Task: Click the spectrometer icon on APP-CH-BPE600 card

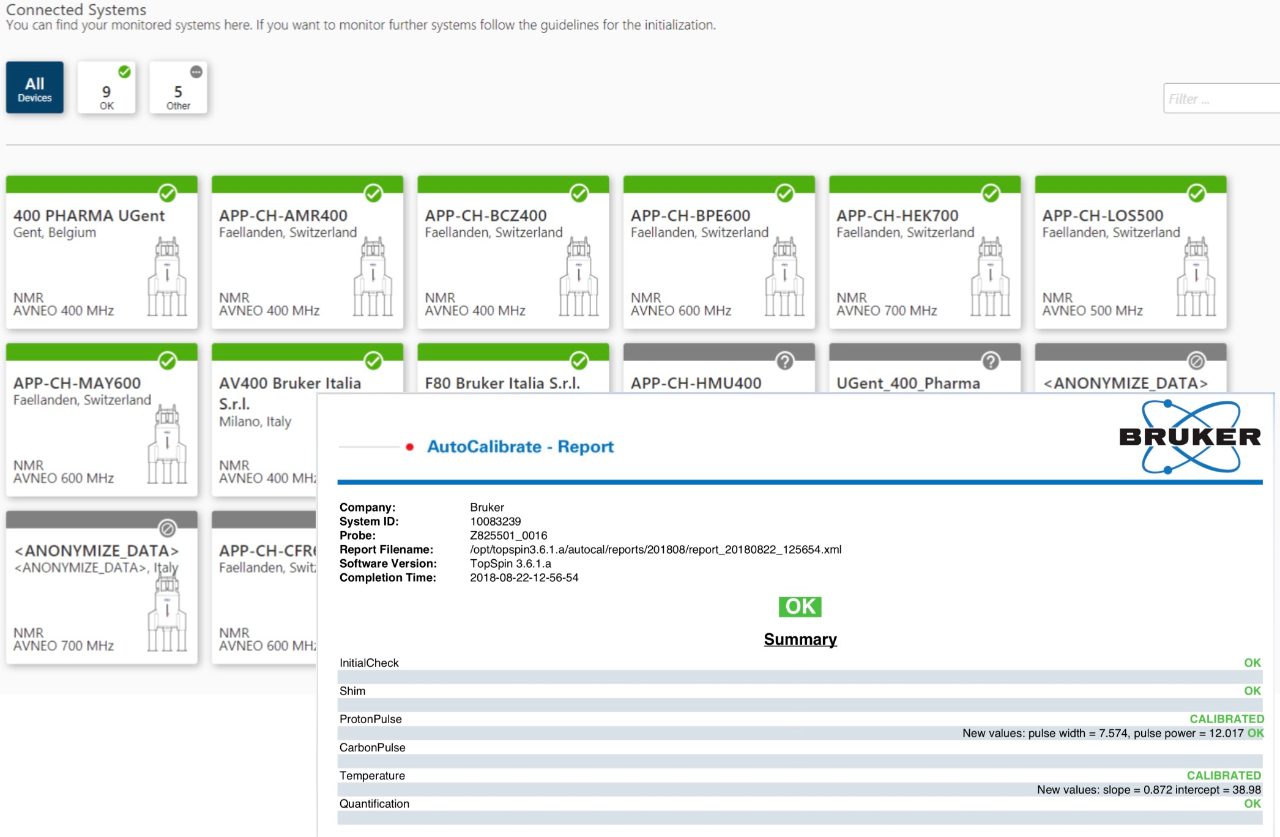Action: click(784, 280)
